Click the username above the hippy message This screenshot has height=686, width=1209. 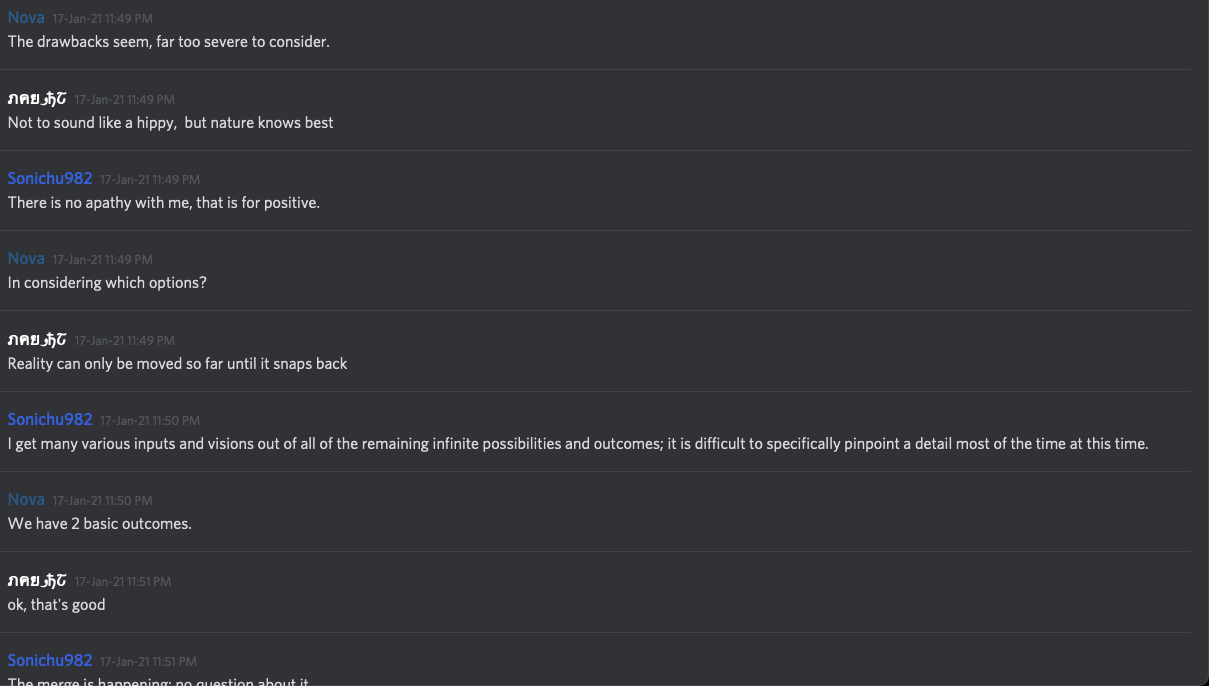tap(37, 98)
